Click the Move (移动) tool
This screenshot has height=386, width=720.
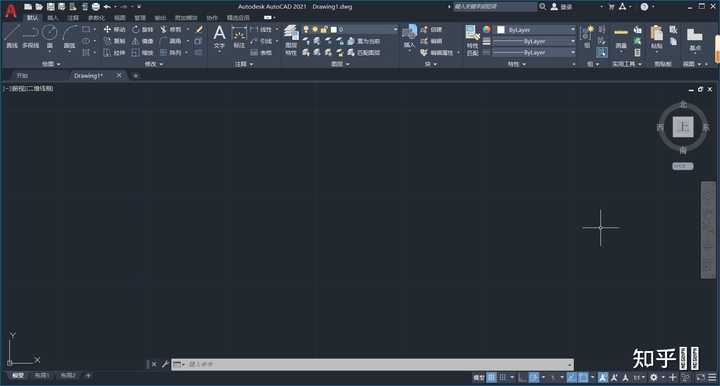coord(114,29)
